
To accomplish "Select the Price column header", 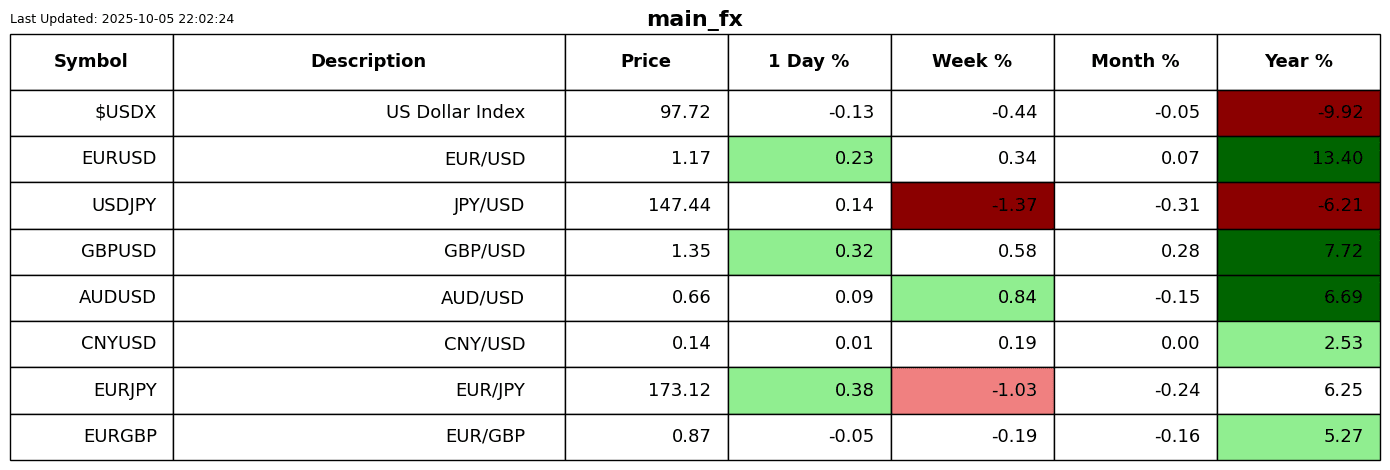I will click(x=646, y=62).
